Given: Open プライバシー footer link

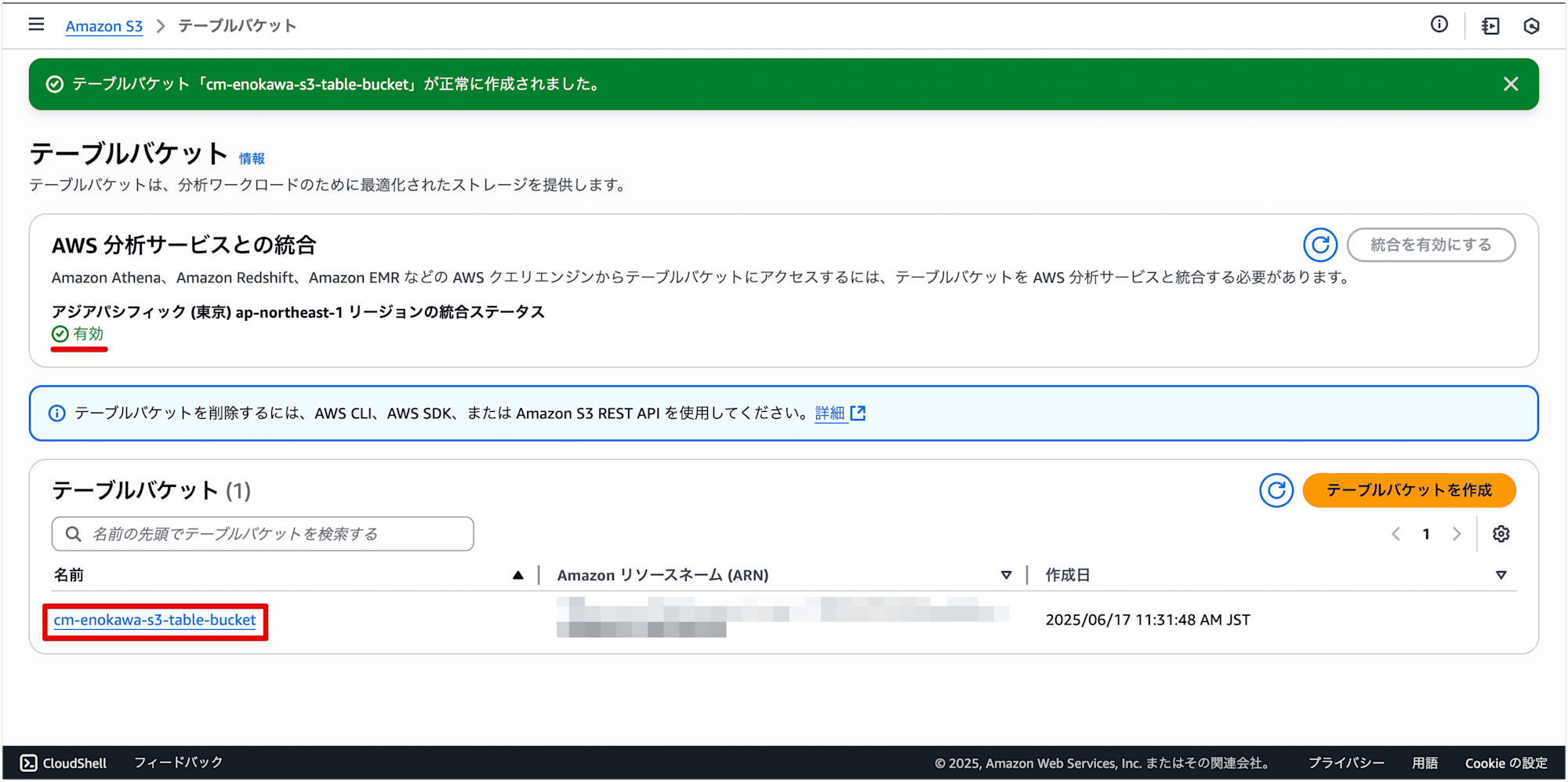Looking at the screenshot, I should click(1346, 763).
